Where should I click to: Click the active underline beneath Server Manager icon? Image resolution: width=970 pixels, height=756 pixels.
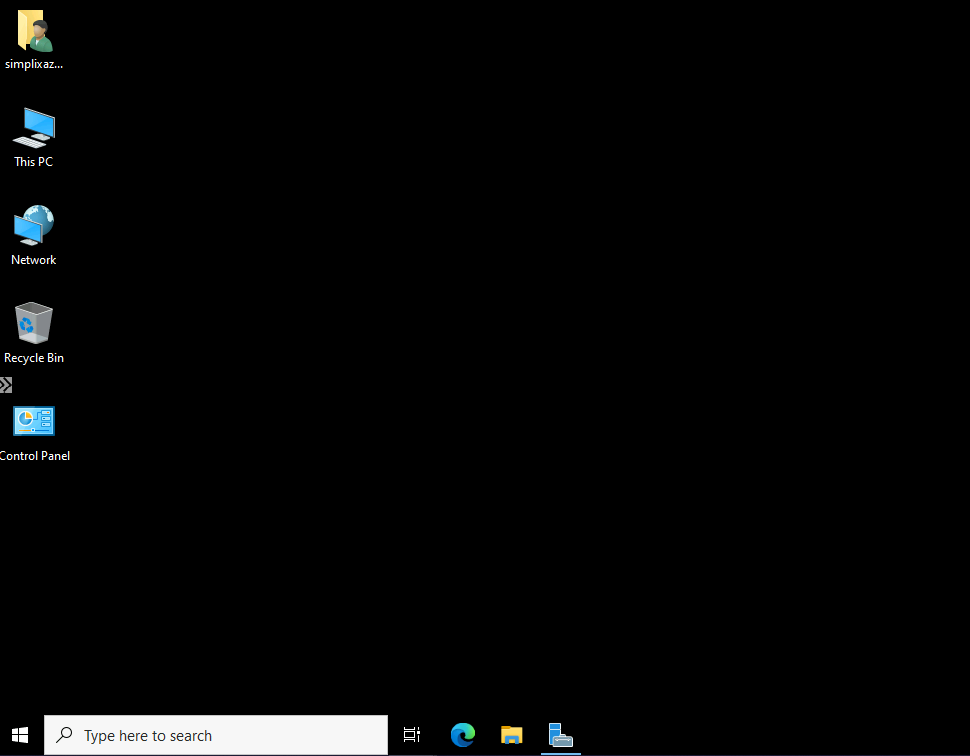(x=560, y=753)
